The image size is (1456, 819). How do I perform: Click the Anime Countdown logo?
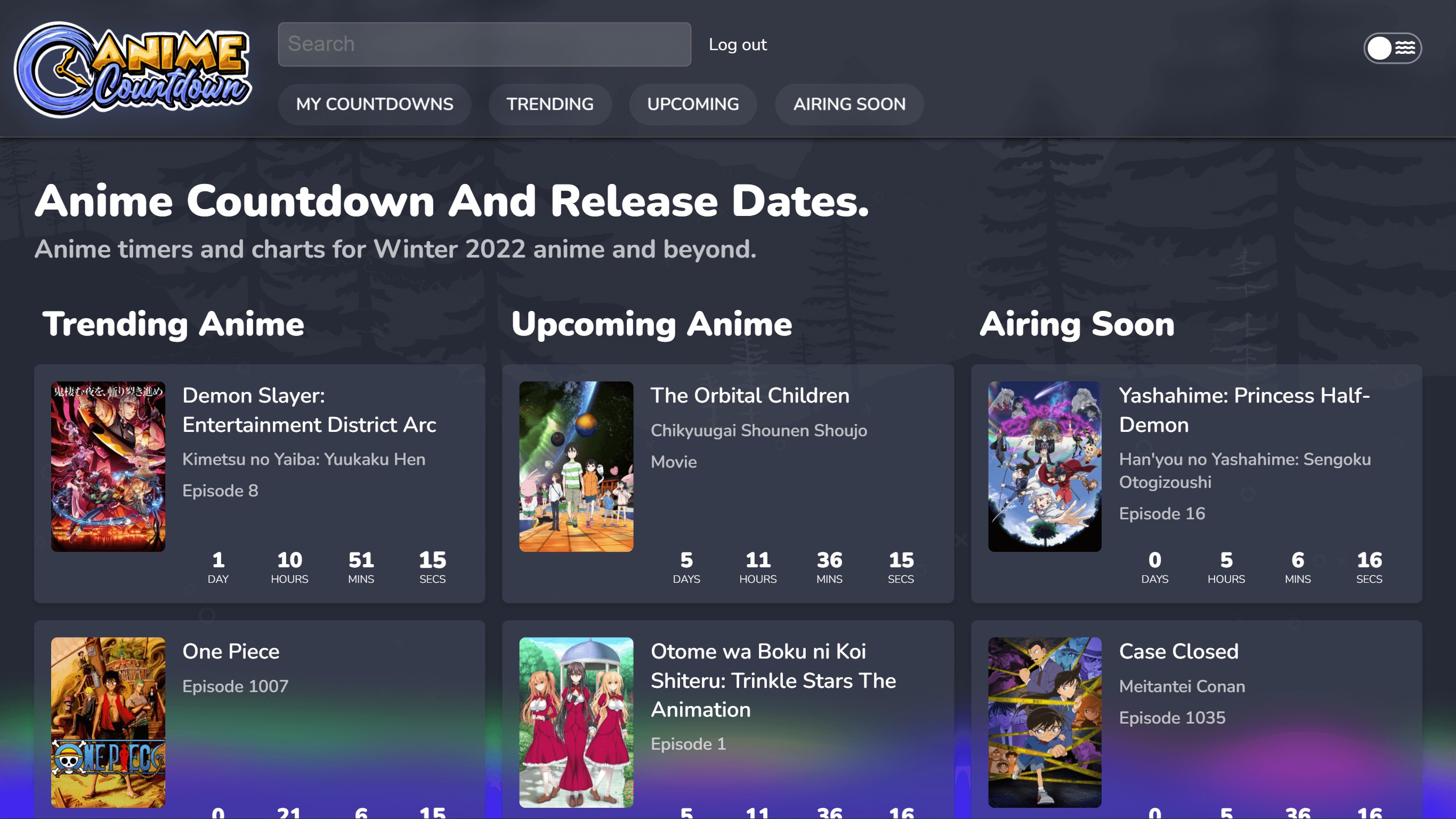[x=133, y=69]
